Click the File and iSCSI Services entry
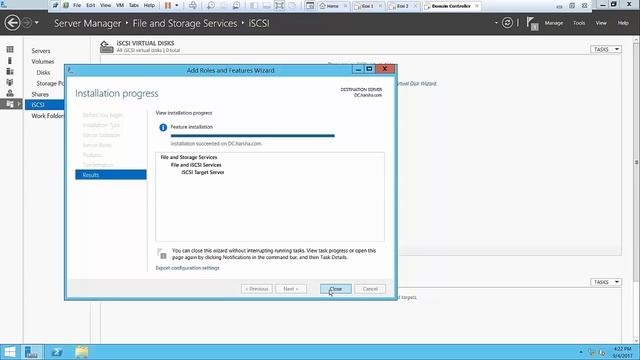 196,165
